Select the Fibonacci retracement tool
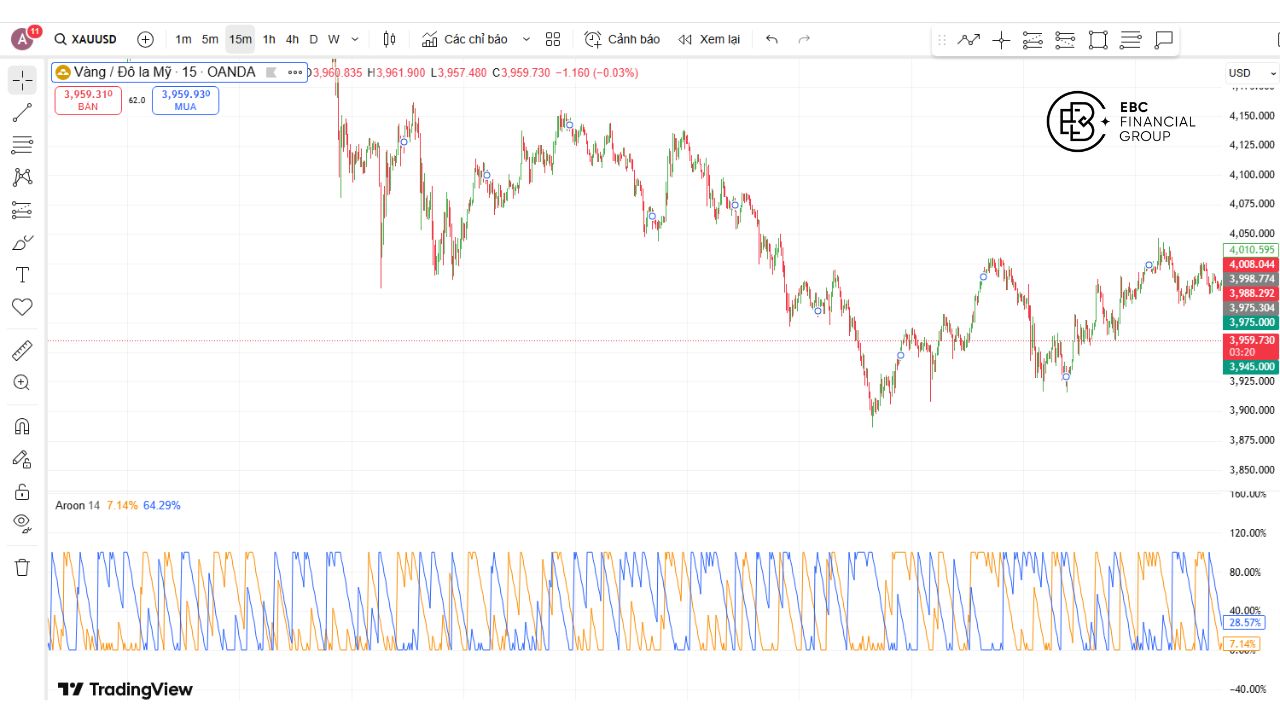This screenshot has height=720, width=1280. 22,145
